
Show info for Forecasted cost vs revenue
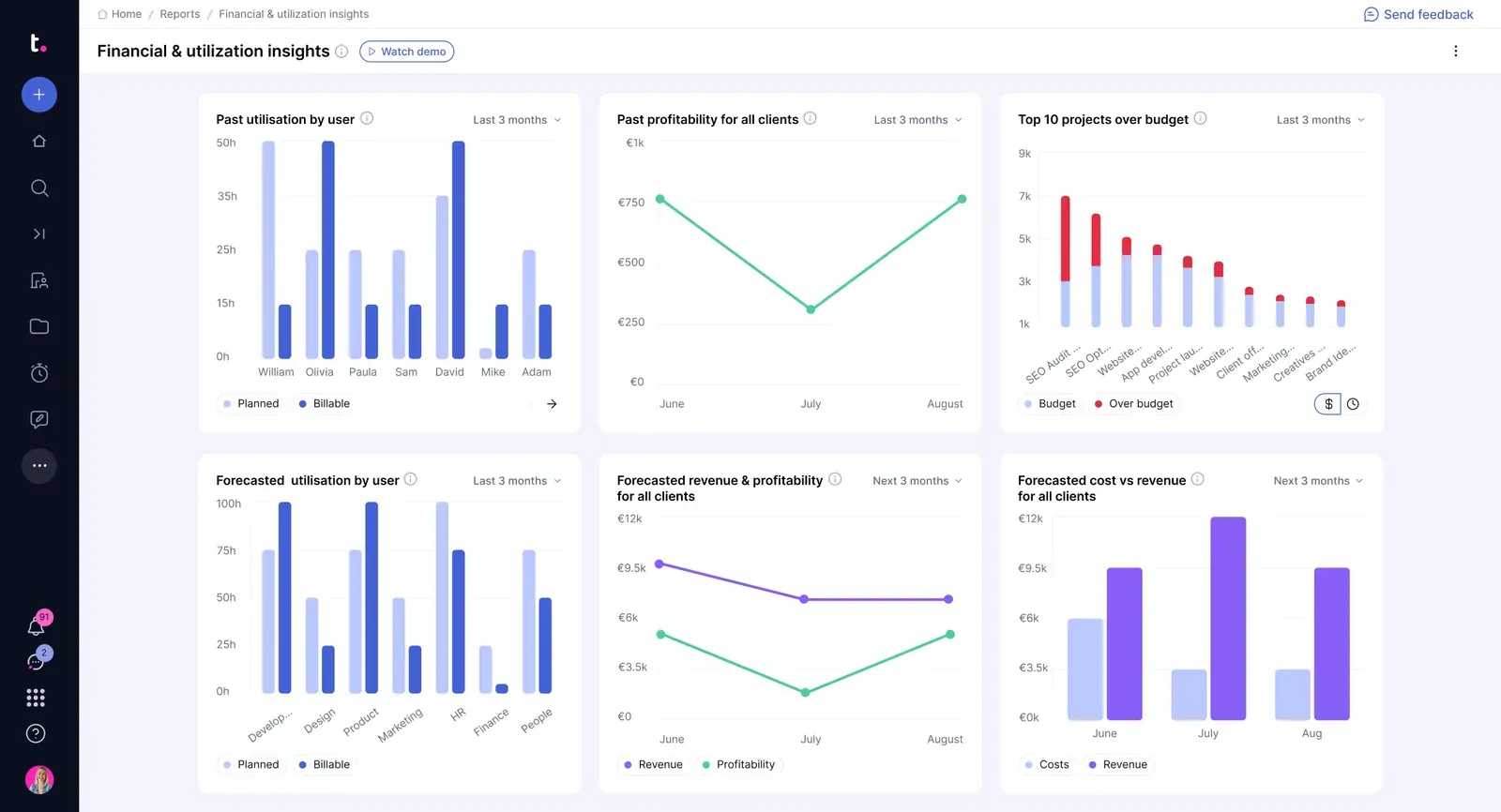tap(1197, 479)
